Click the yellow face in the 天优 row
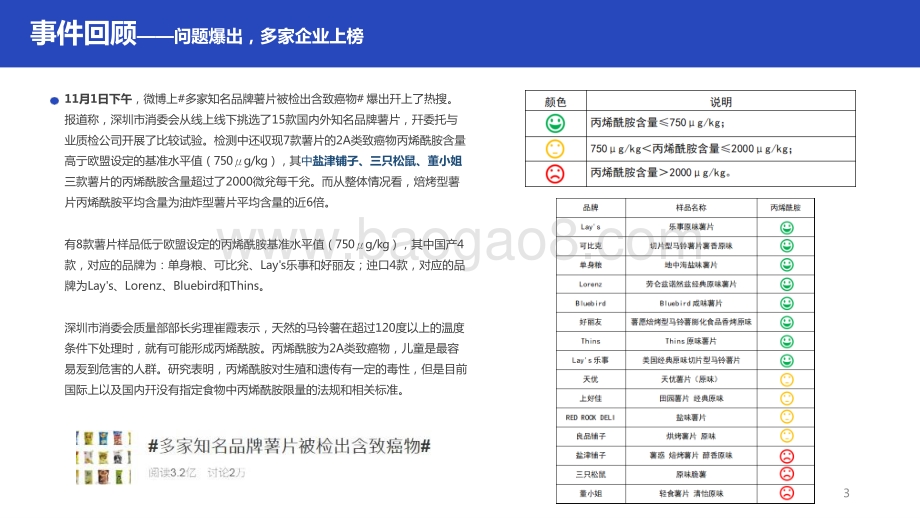The image size is (920, 518). pos(787,380)
